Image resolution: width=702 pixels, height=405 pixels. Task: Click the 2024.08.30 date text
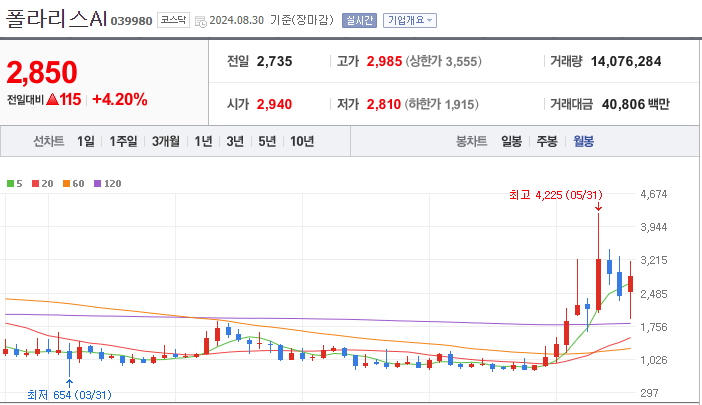pos(236,21)
